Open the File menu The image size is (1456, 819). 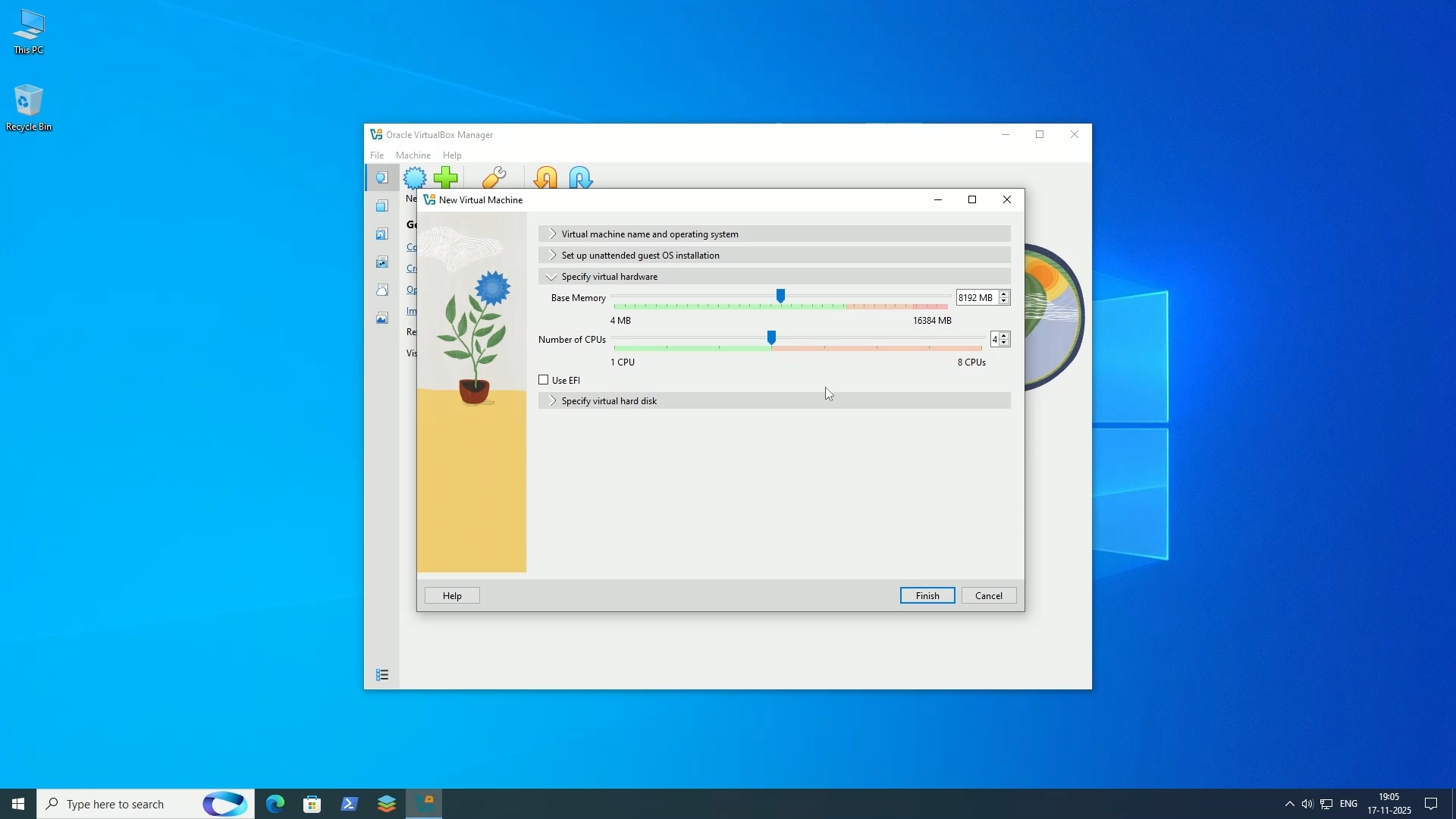pyautogui.click(x=377, y=155)
